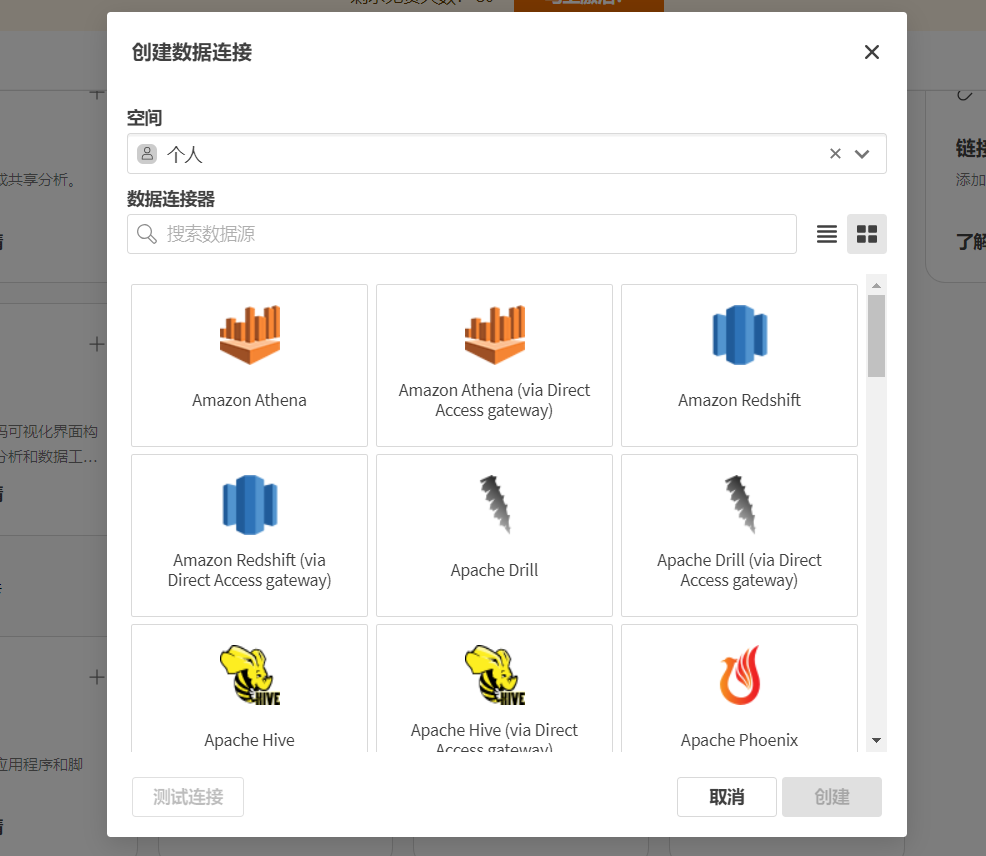Click the 创建 button
986x856 pixels.
coord(832,797)
